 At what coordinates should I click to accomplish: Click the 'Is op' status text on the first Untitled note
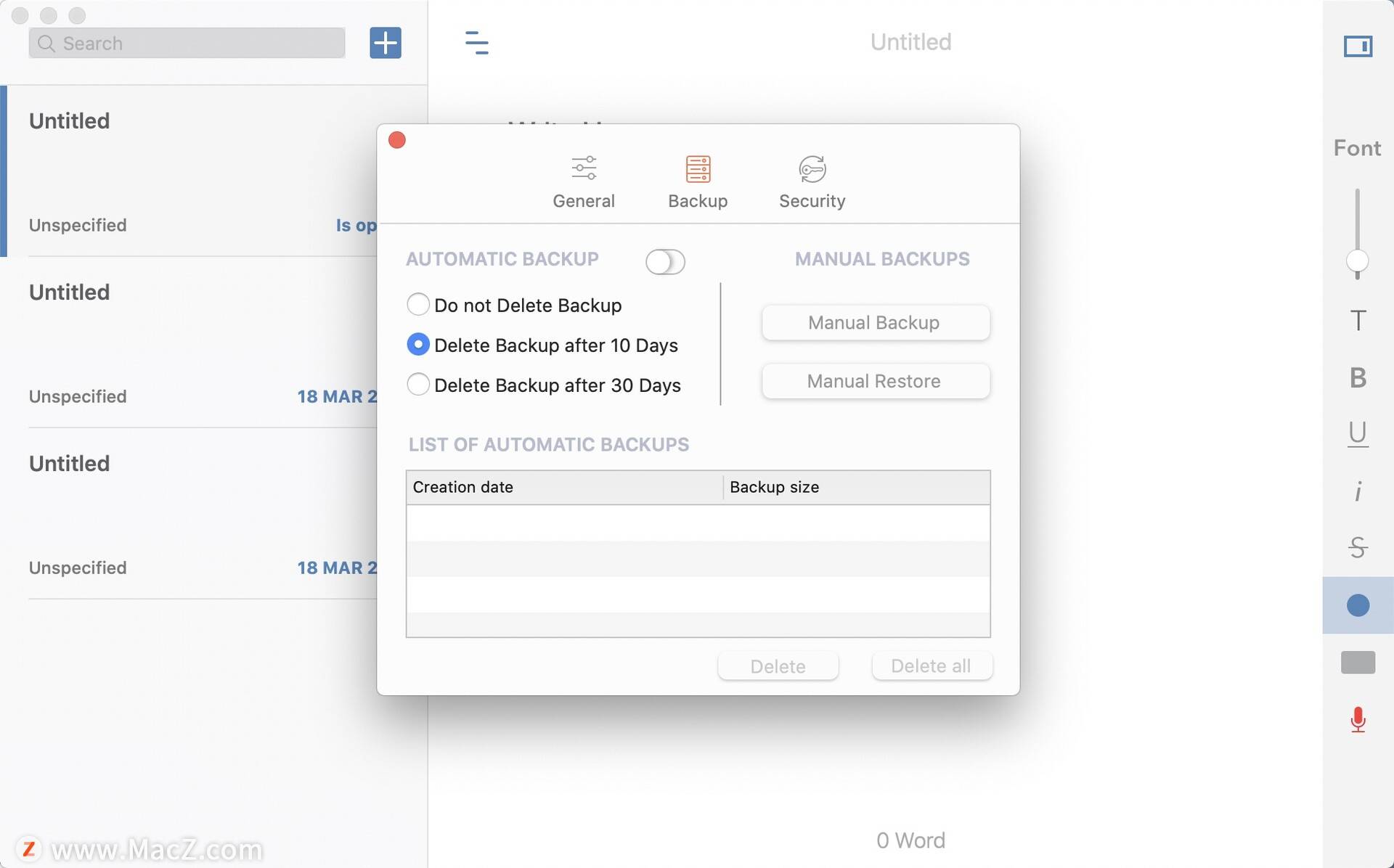point(356,225)
